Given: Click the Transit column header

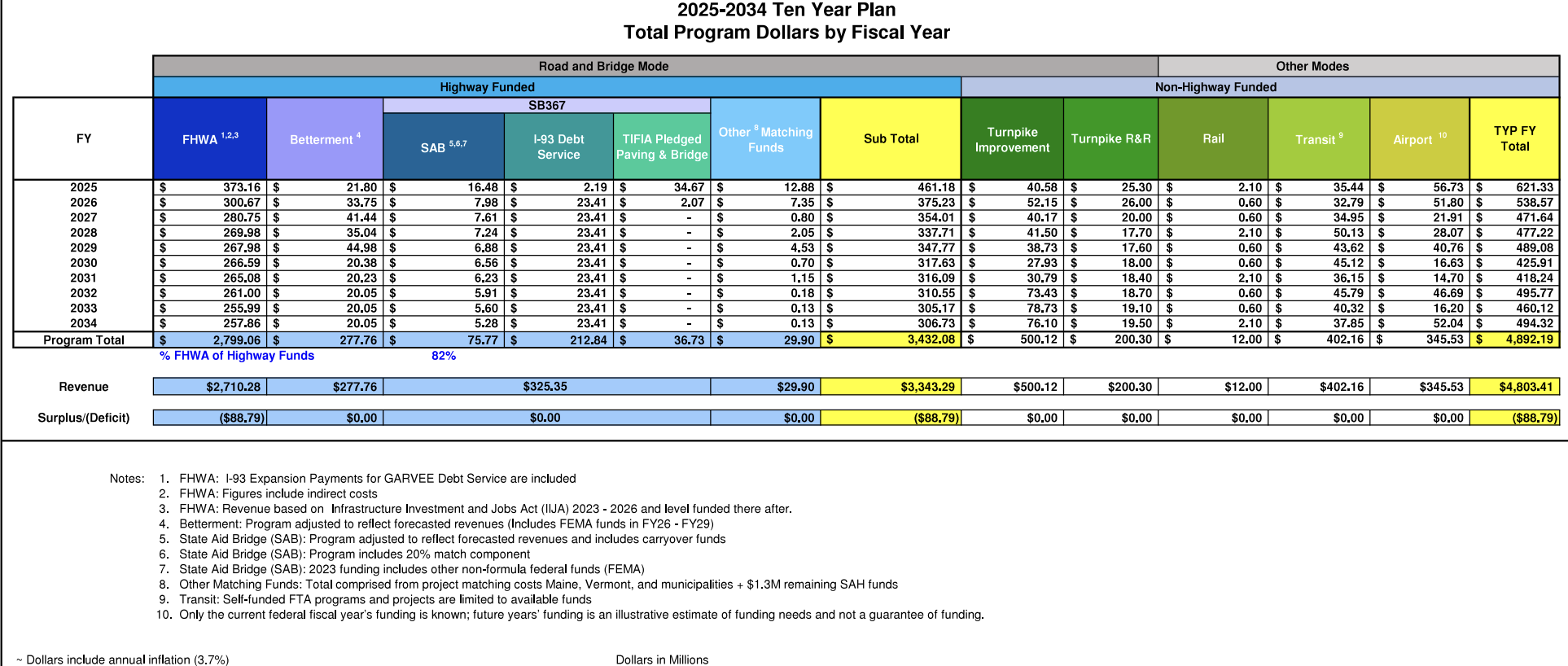Looking at the screenshot, I should (x=1319, y=139).
